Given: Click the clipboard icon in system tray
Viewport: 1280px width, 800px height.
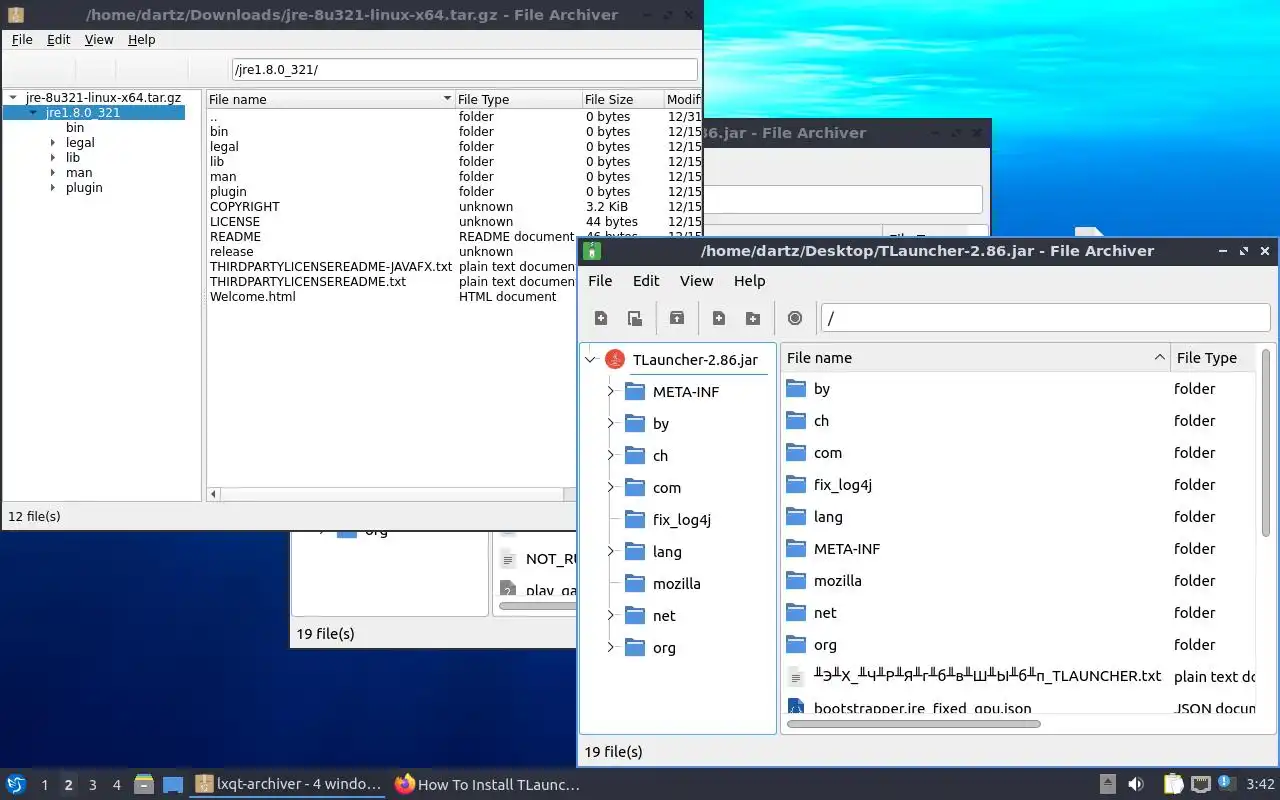Looking at the screenshot, I should (1173, 784).
